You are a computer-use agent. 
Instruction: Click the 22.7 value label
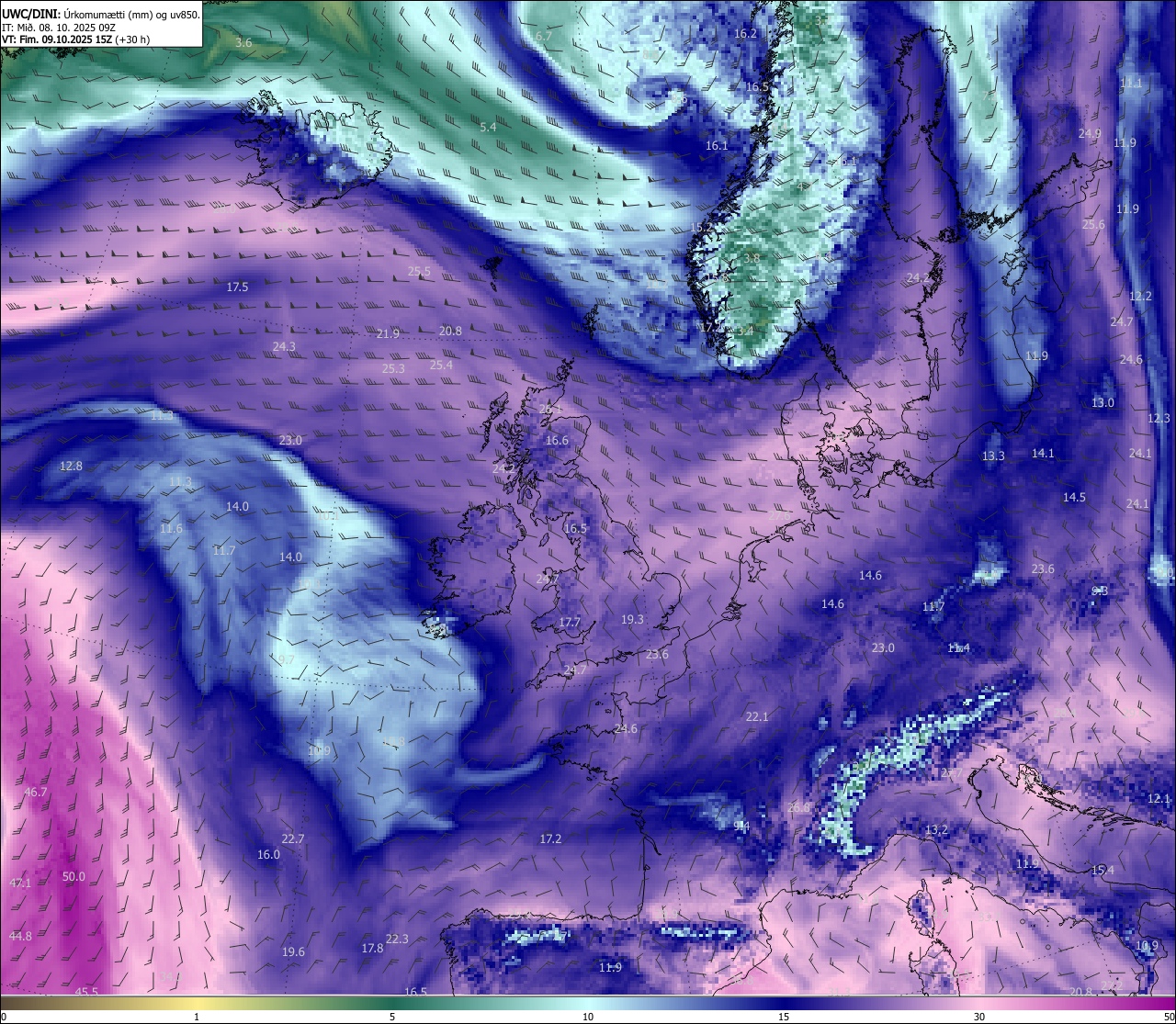(293, 838)
